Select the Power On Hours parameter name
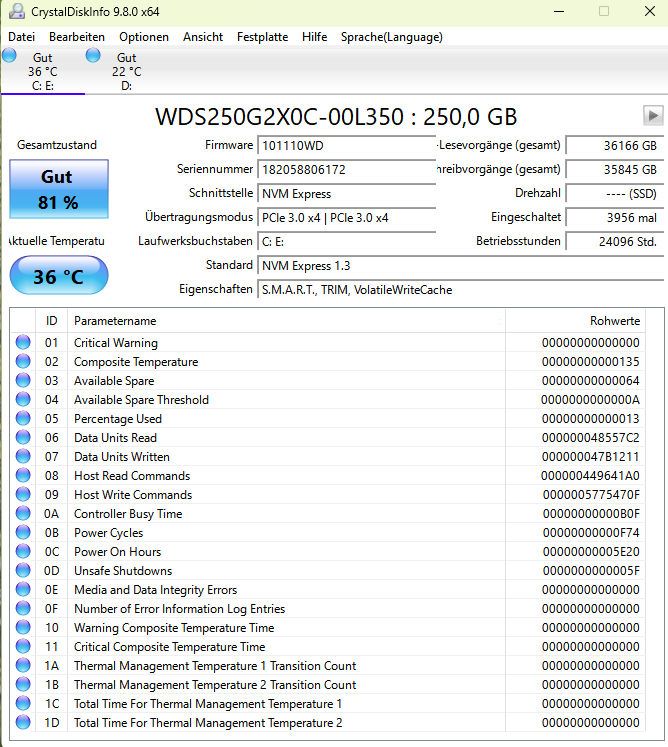Screen dimensions: 668x747 coord(117,552)
